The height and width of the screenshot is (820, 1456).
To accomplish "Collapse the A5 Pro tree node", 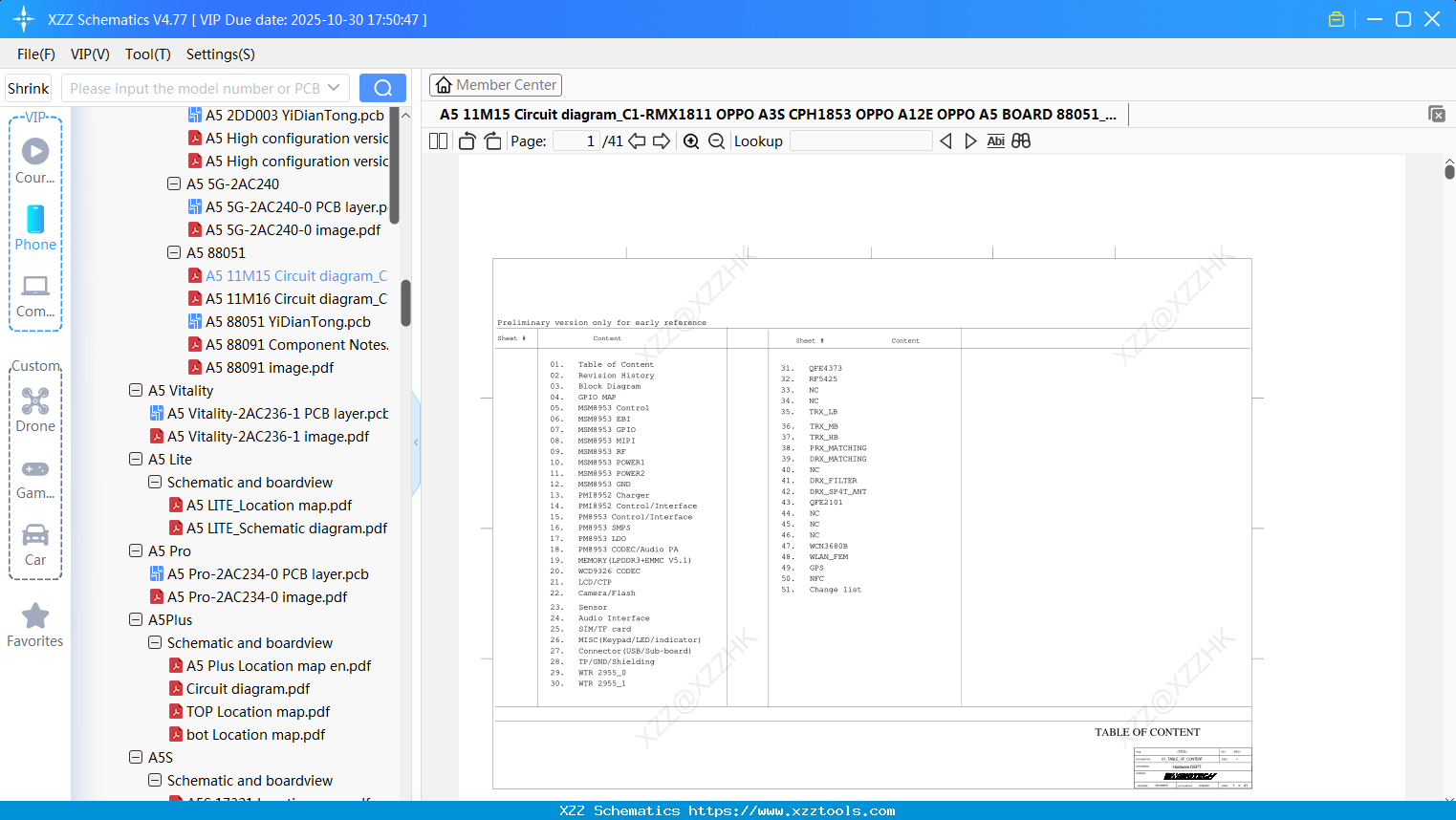I will tap(136, 550).
